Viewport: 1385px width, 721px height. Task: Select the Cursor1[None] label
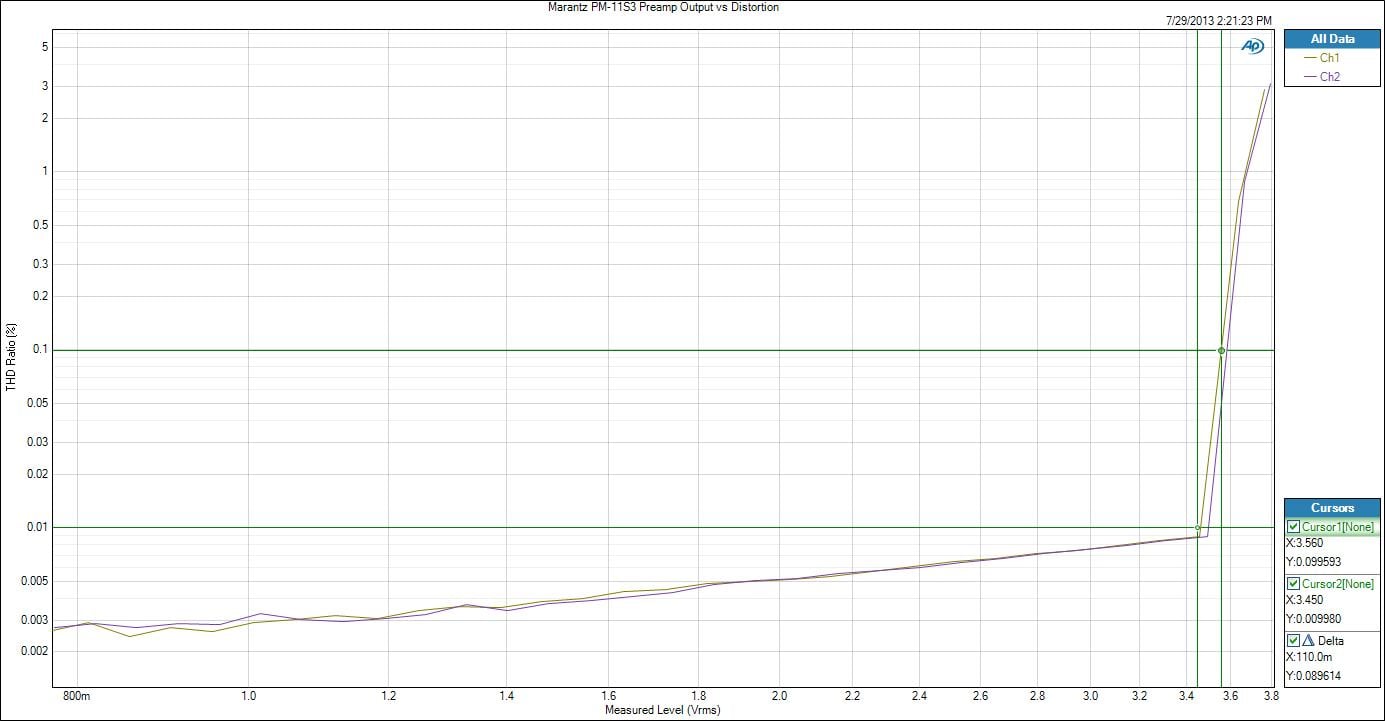coord(1338,527)
